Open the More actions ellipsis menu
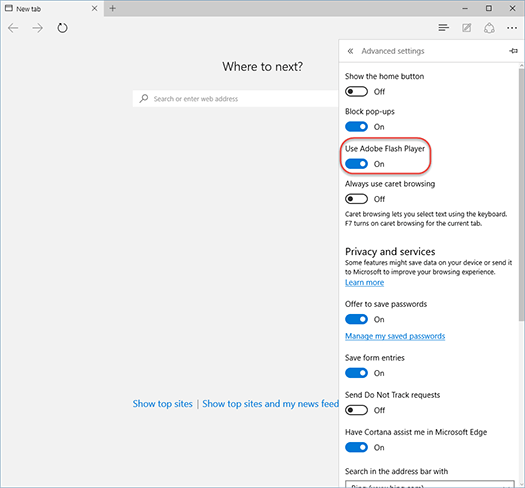 coord(512,28)
